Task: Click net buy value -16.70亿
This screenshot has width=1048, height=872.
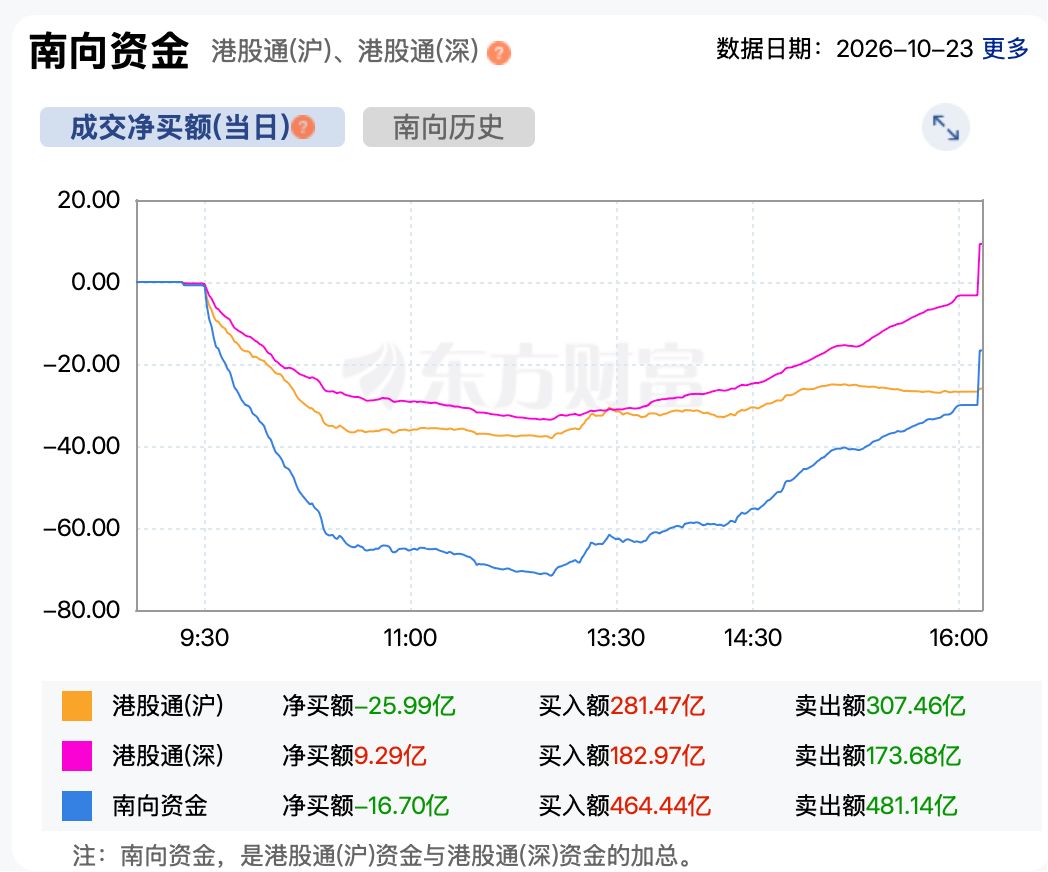Action: click(x=402, y=806)
